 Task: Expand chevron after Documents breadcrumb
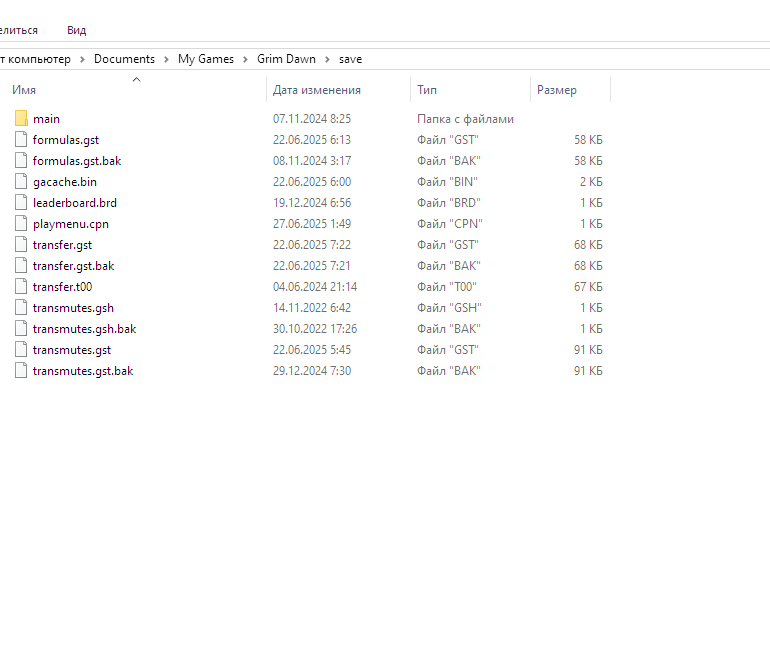[166, 59]
